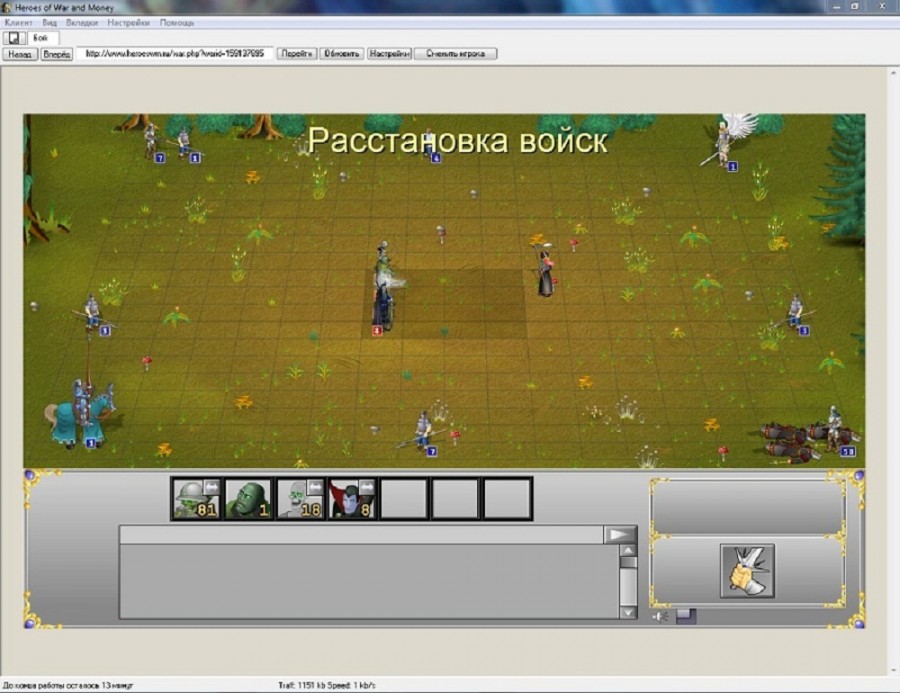Click the chat log scroll up arrow
Image resolution: width=900 pixels, height=693 pixels.
coord(629,550)
